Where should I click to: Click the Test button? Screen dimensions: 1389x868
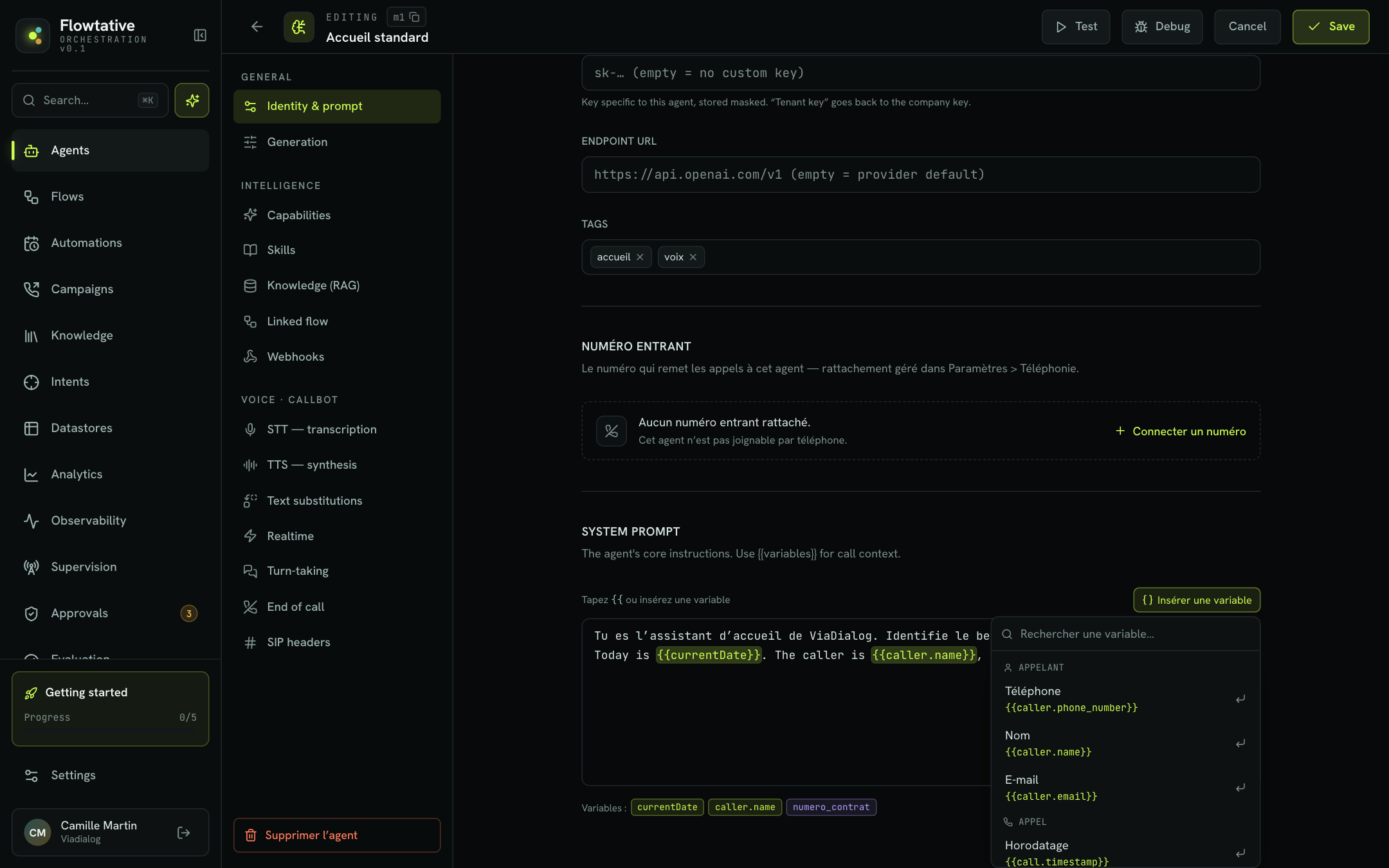[x=1076, y=27]
